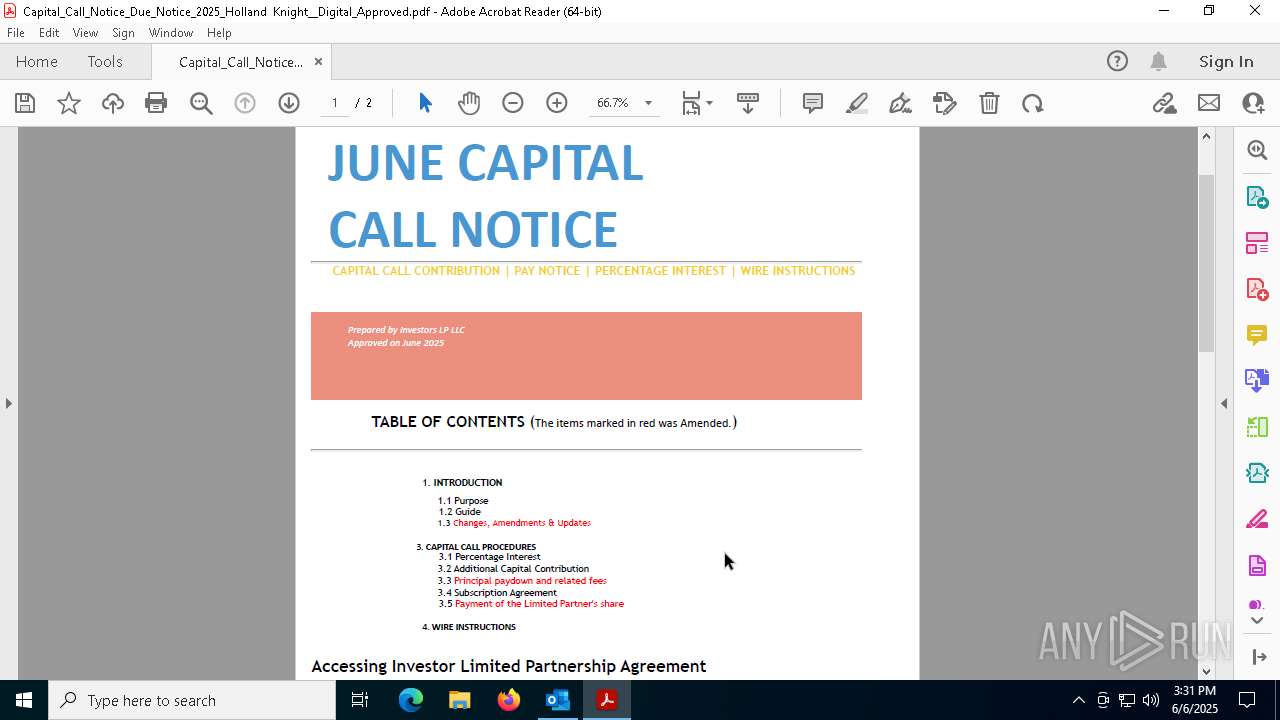Open the find text magnifier tool
This screenshot has height=720, width=1280.
pyautogui.click(x=201, y=103)
